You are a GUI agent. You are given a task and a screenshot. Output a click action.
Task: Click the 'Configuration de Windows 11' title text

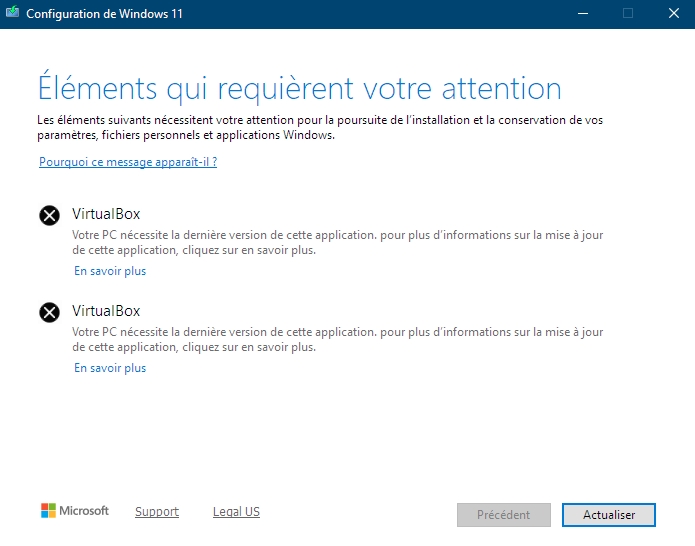(x=104, y=14)
